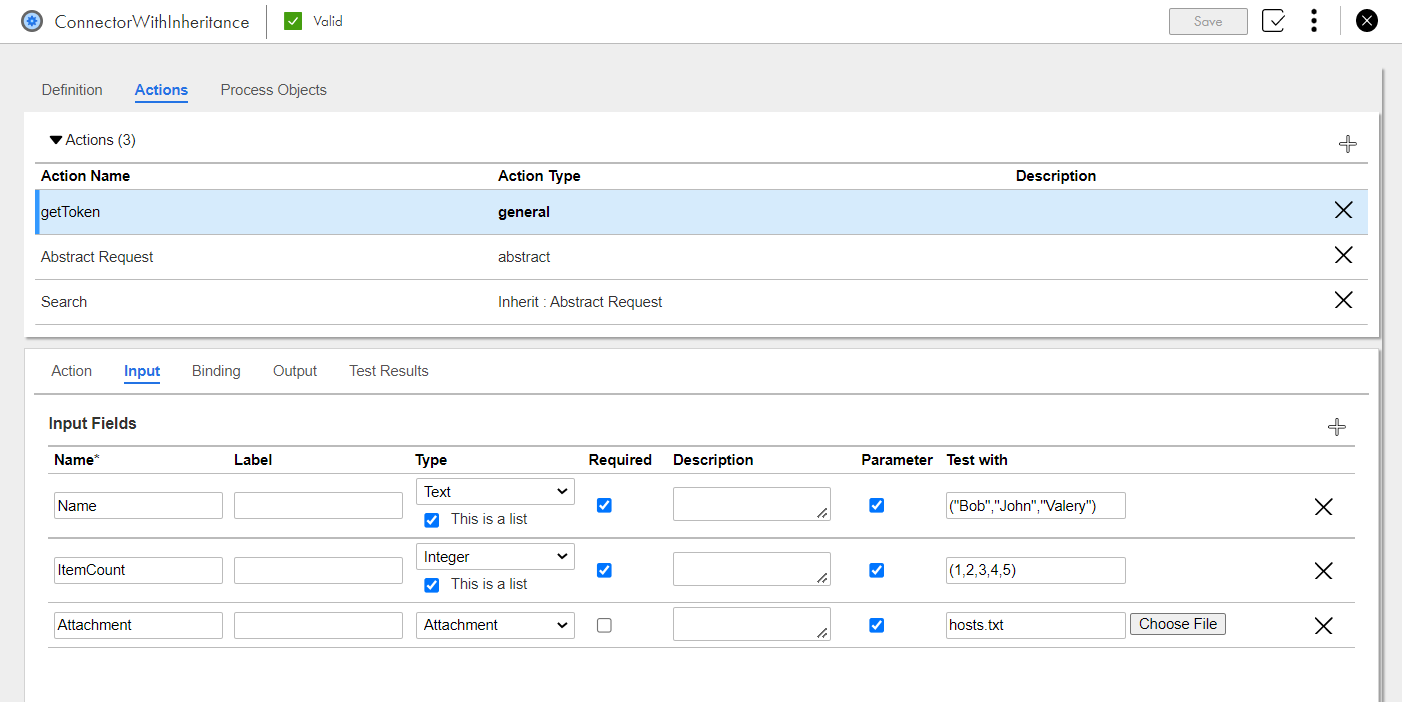The width and height of the screenshot is (1402, 702).
Task: Enable Required for the Attachment field
Action: click(604, 625)
